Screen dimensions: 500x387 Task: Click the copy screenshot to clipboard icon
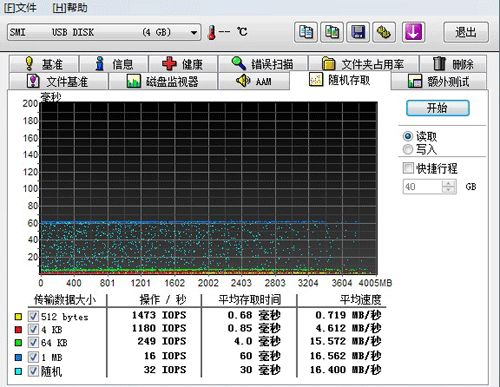(332, 32)
